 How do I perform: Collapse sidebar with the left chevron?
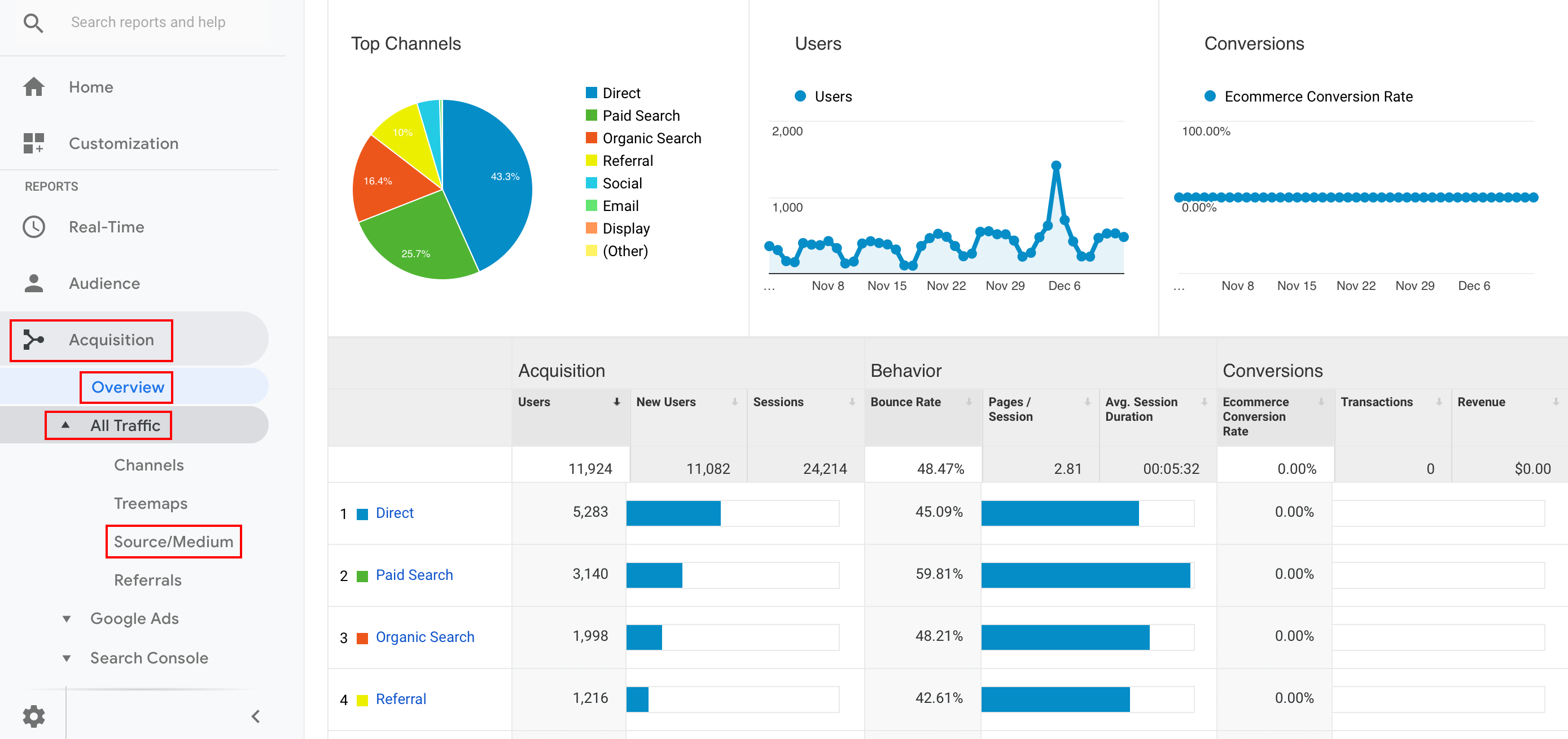(256, 716)
